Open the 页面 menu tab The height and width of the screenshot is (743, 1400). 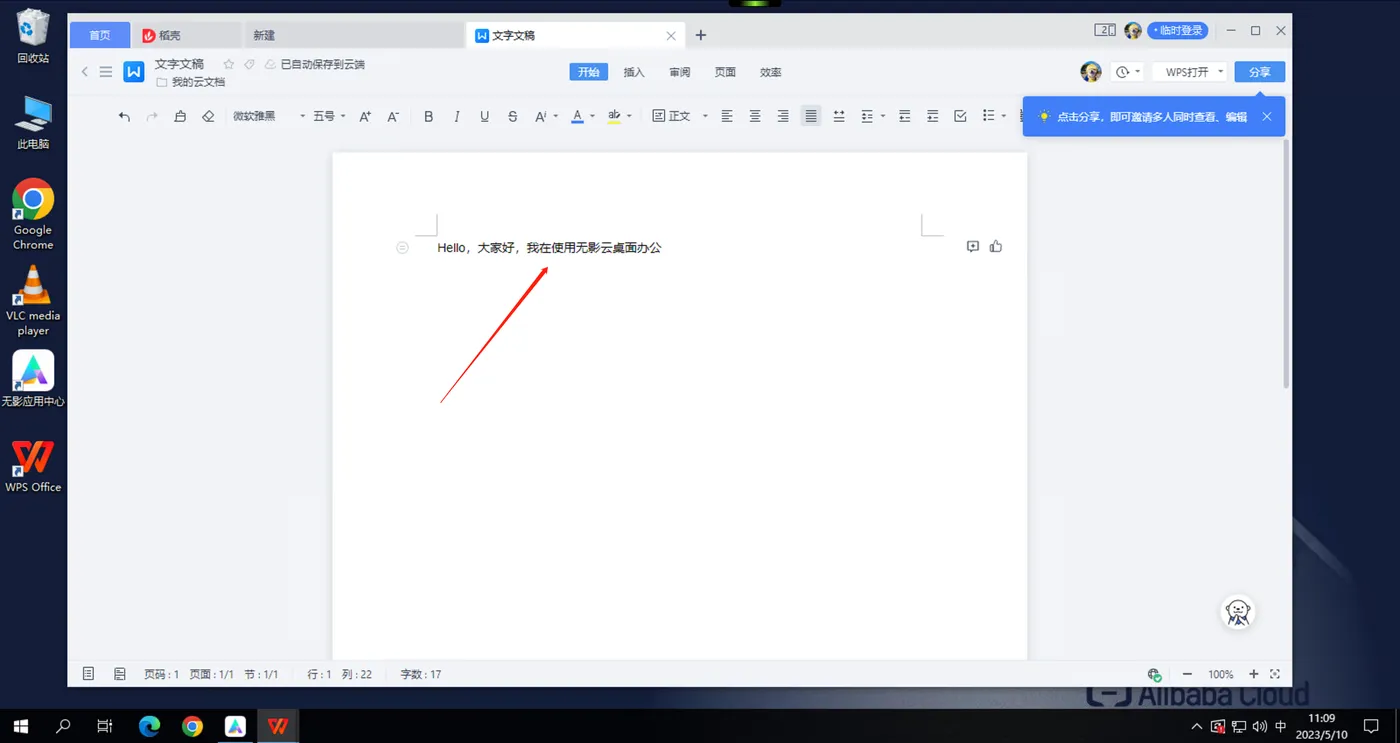(725, 72)
